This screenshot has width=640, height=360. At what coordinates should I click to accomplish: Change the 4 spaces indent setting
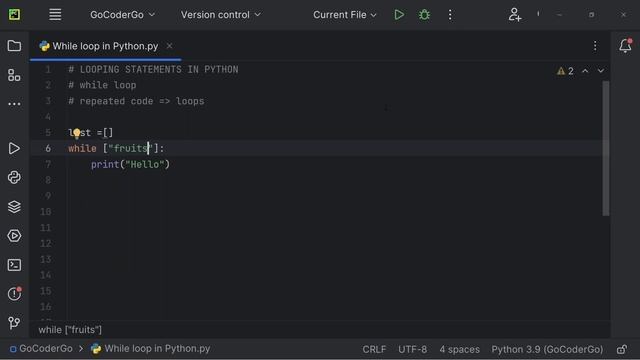(460, 349)
